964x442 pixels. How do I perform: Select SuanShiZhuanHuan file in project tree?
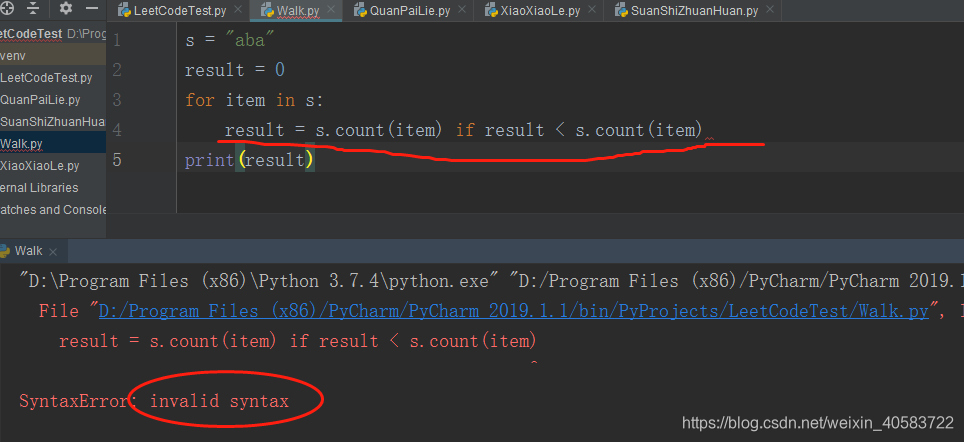pyautogui.click(x=53, y=122)
